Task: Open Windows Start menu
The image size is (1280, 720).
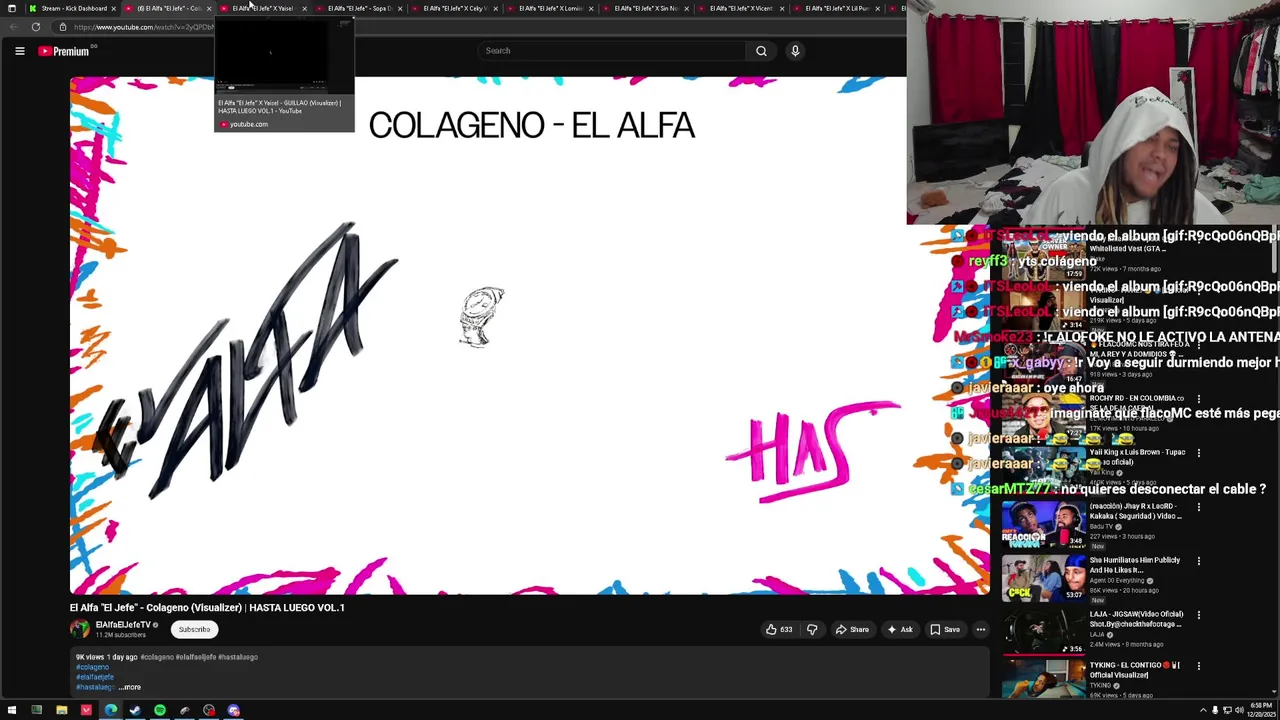Action: (12, 711)
